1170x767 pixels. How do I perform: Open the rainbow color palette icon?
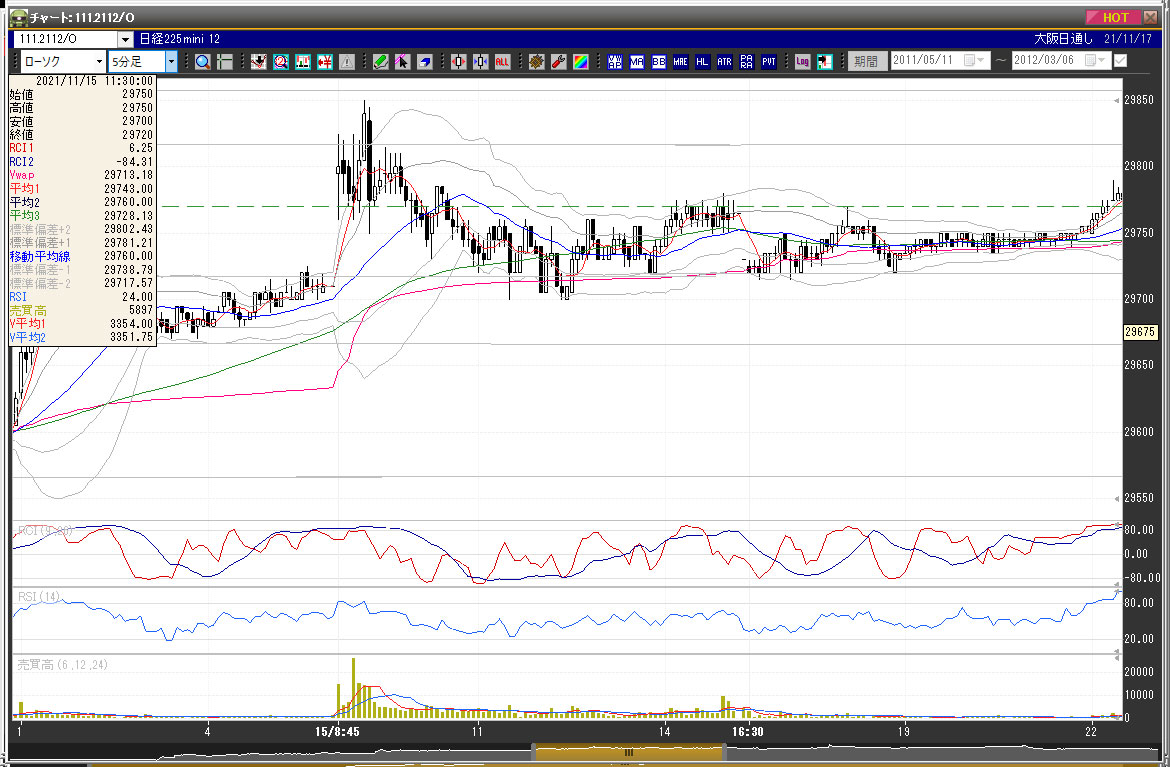(581, 62)
